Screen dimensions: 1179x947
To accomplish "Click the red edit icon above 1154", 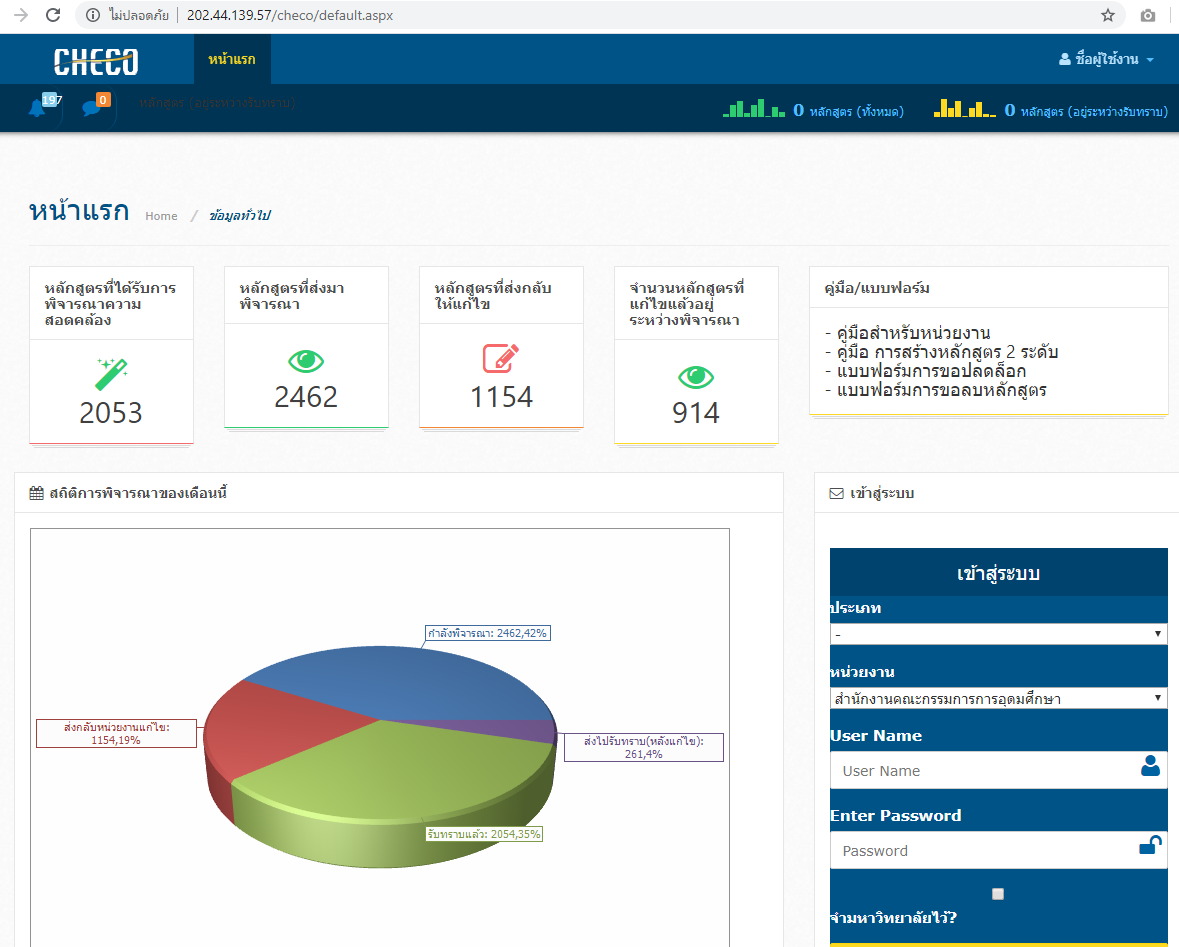I will 501,359.
